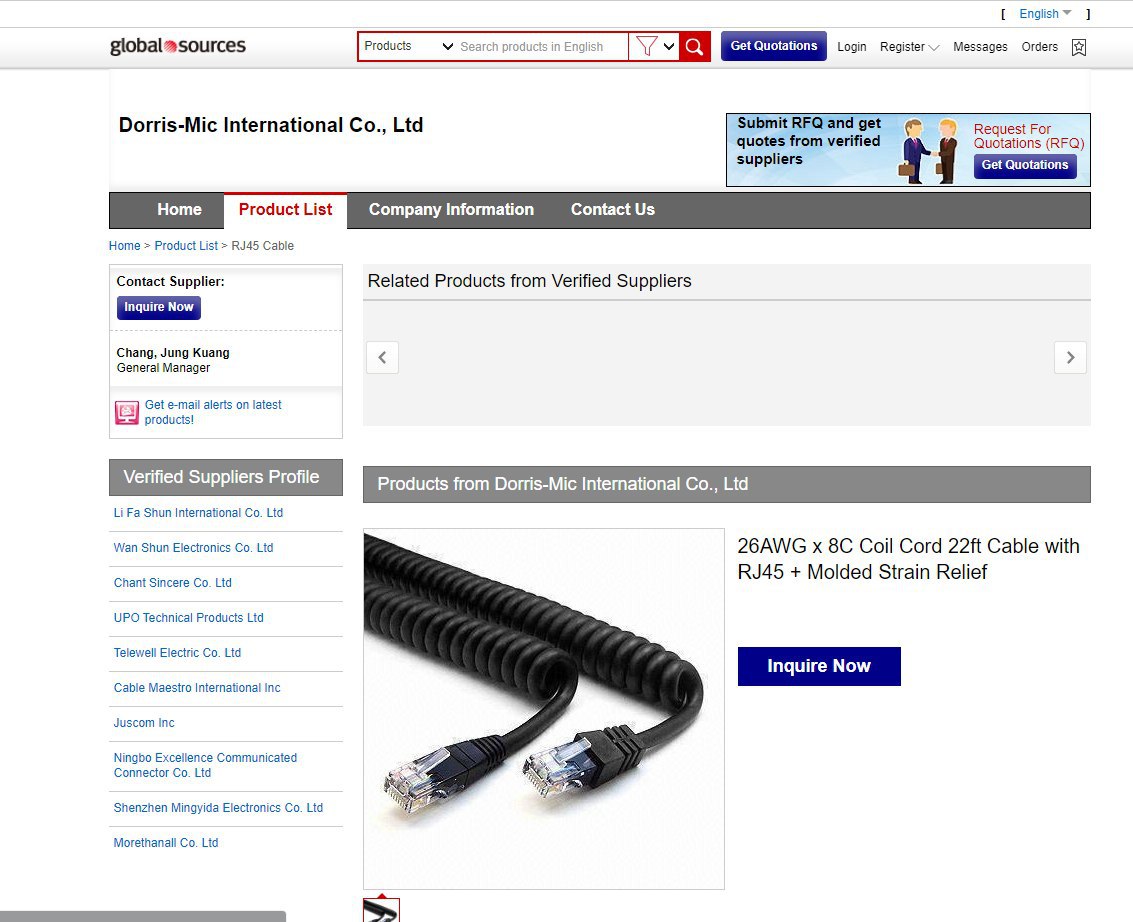Show next related products with right arrow
This screenshot has height=922, width=1133.
tap(1070, 357)
